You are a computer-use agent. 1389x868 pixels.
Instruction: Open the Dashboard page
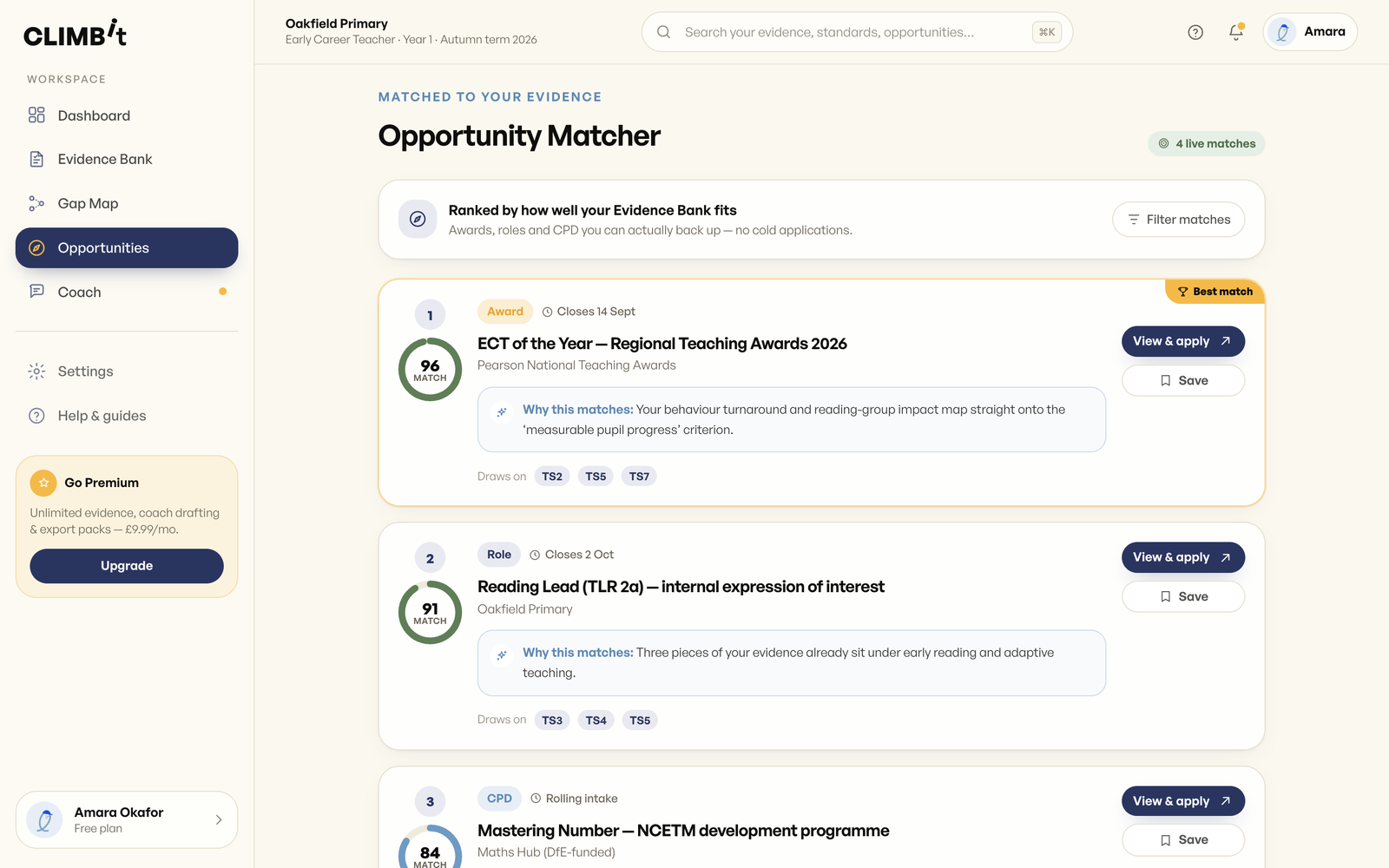point(127,115)
